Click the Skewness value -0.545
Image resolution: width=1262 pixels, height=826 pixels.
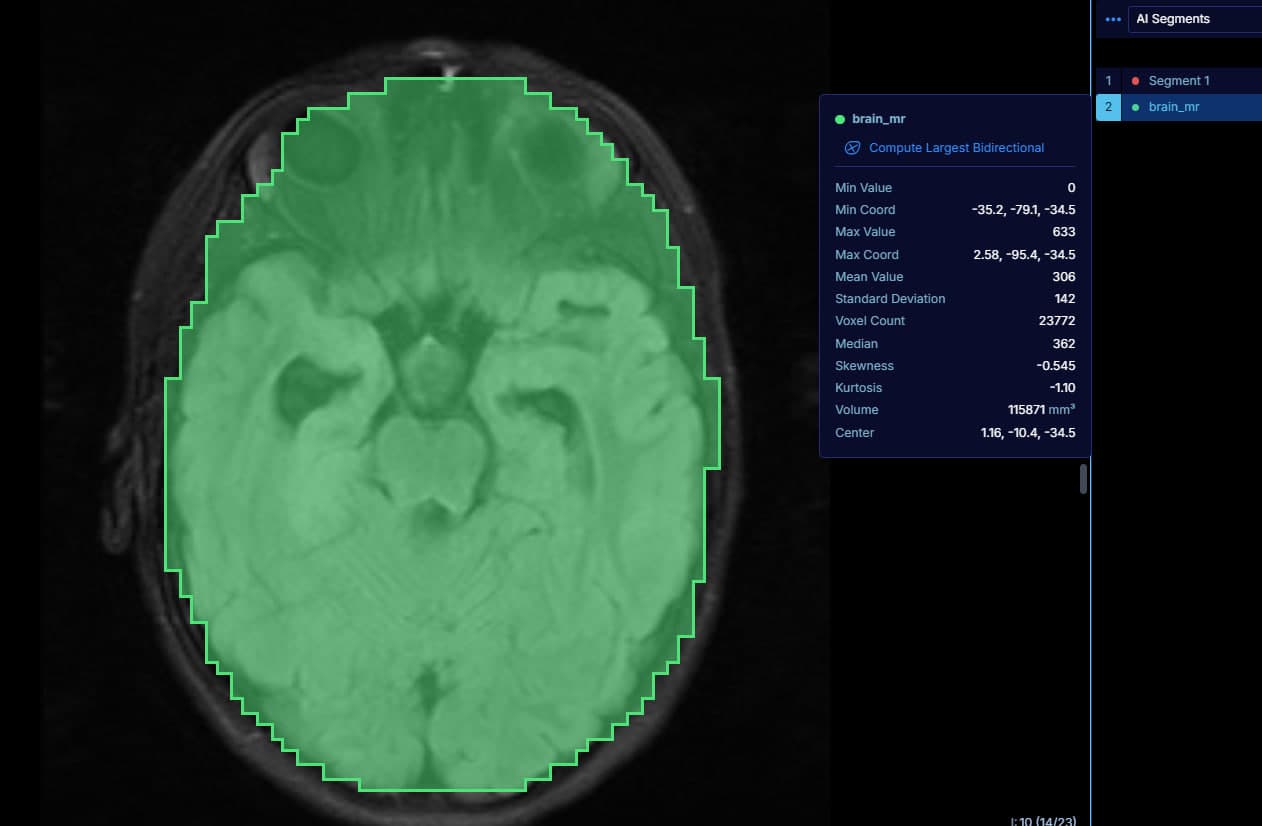click(1056, 366)
